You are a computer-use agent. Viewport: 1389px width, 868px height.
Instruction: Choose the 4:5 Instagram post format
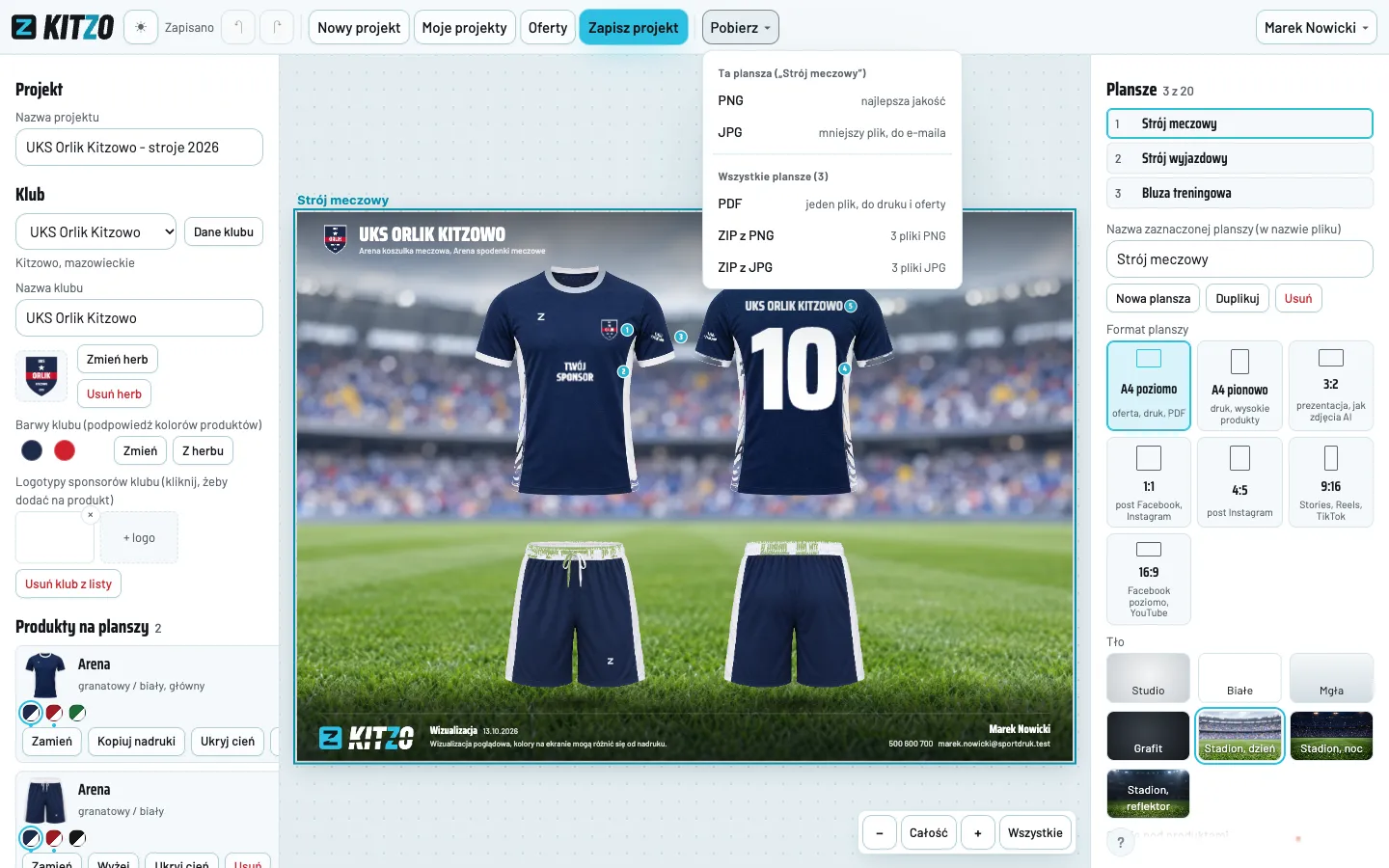(1239, 482)
